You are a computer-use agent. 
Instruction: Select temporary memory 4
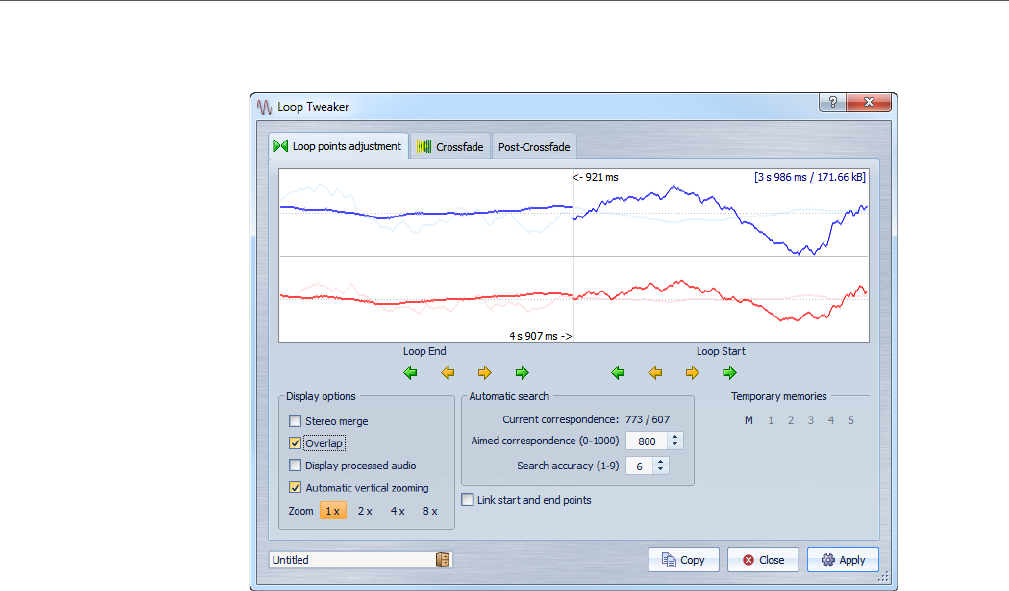(831, 420)
